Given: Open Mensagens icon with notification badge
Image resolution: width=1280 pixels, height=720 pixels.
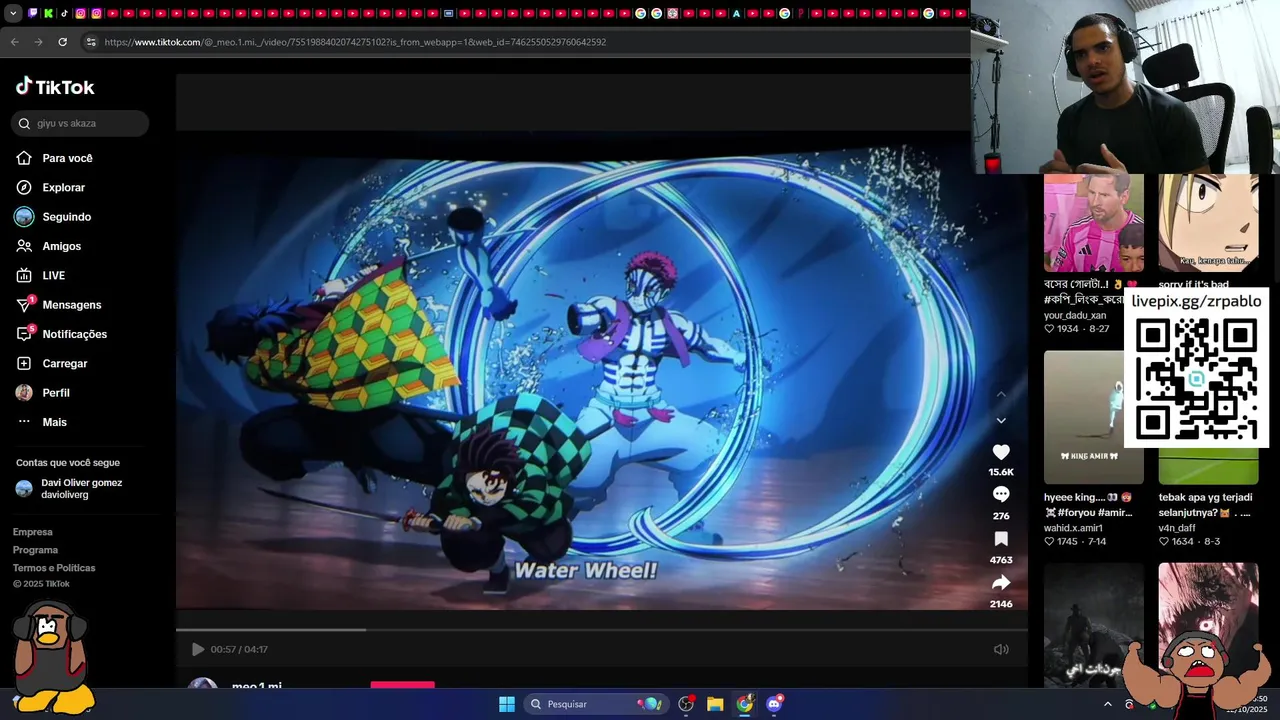Looking at the screenshot, I should click(x=25, y=304).
